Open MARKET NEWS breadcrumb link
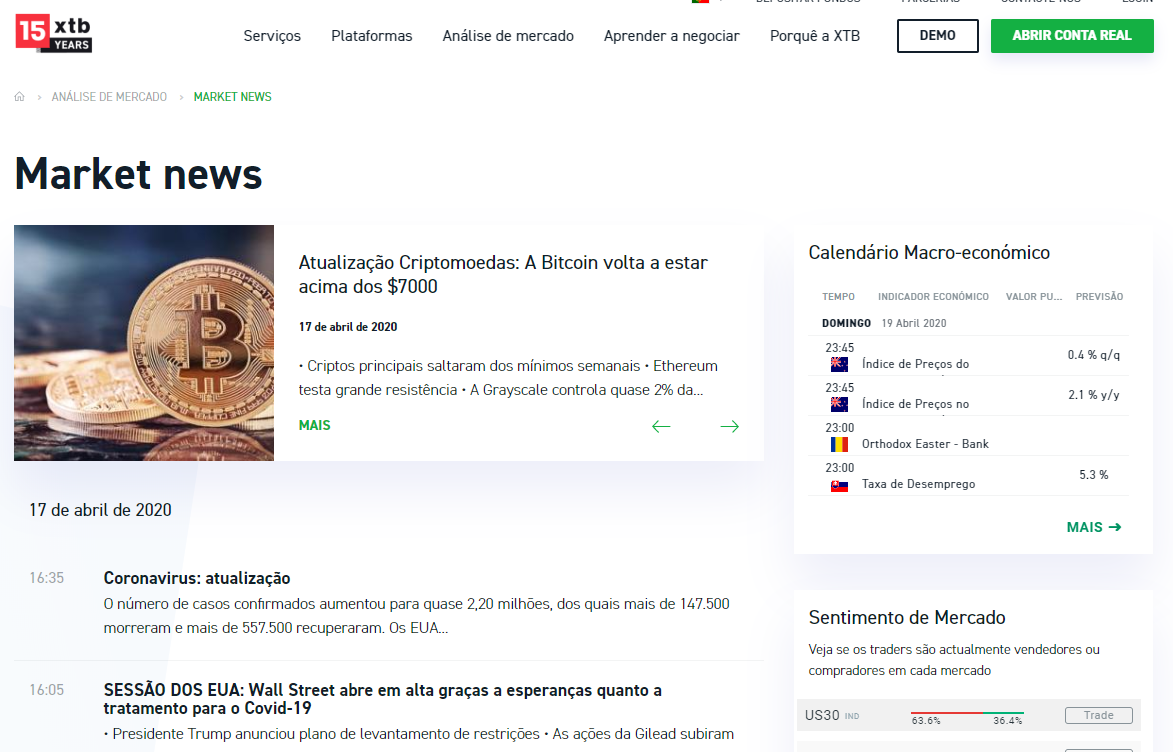 tap(233, 97)
